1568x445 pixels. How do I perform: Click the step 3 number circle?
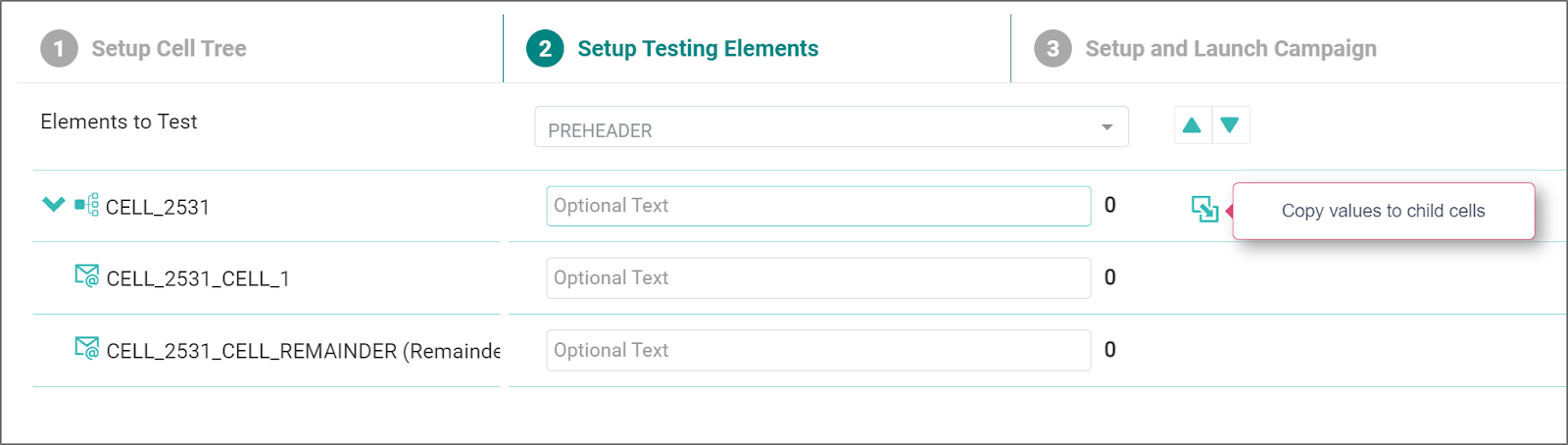click(1053, 49)
